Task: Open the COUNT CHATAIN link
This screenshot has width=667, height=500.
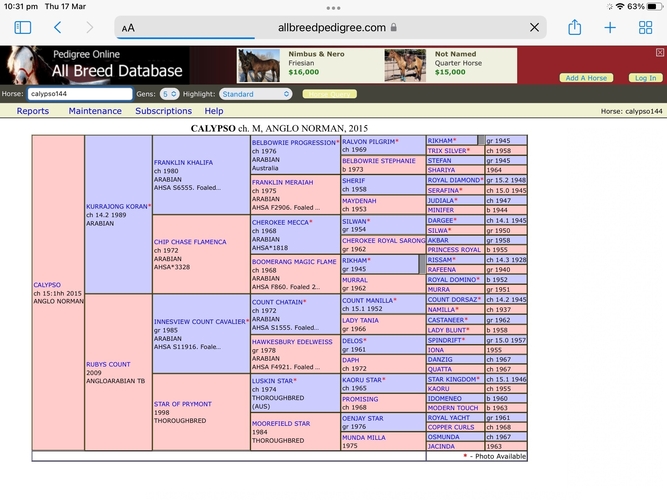Action: coord(277,302)
